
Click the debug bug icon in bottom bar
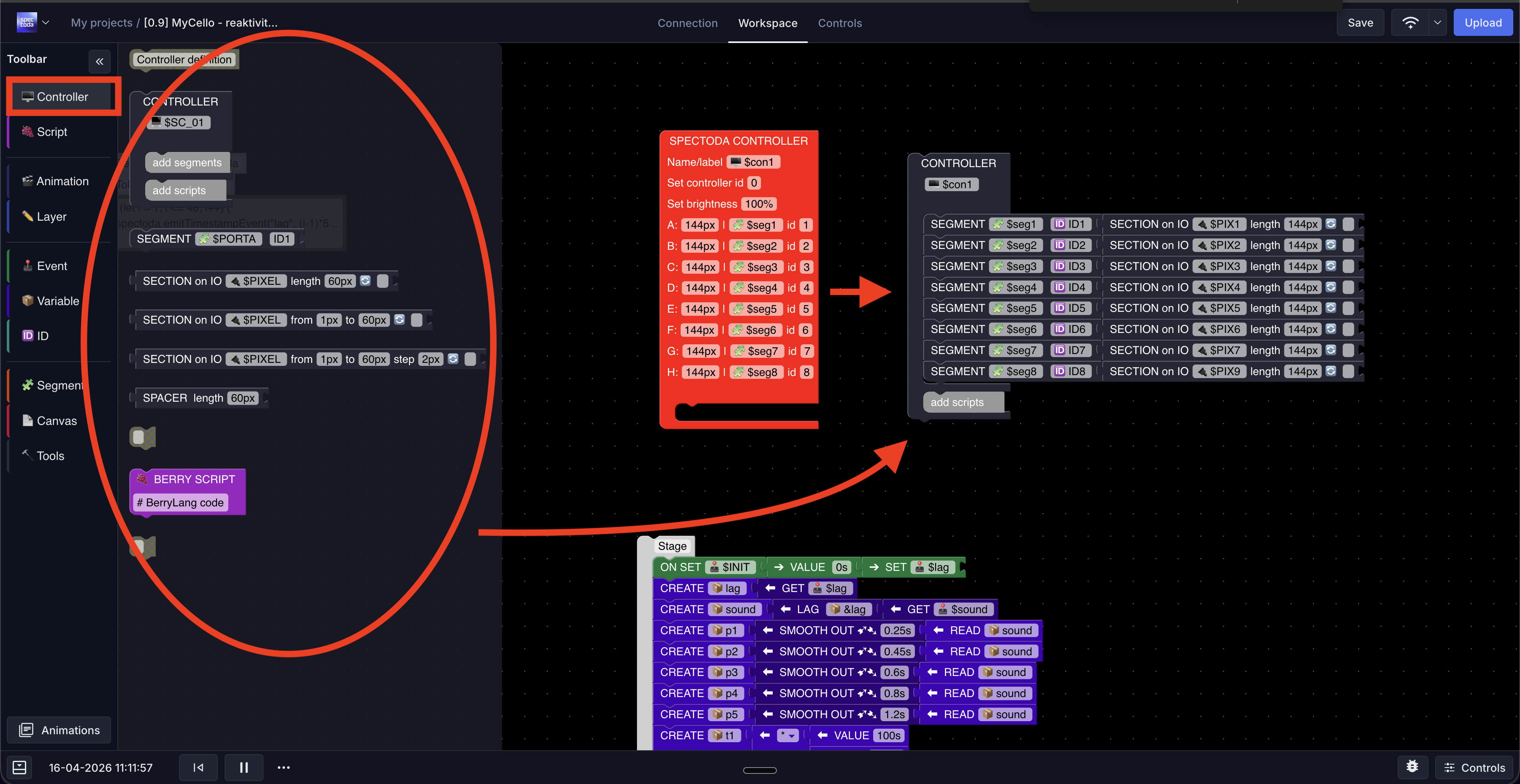1413,767
